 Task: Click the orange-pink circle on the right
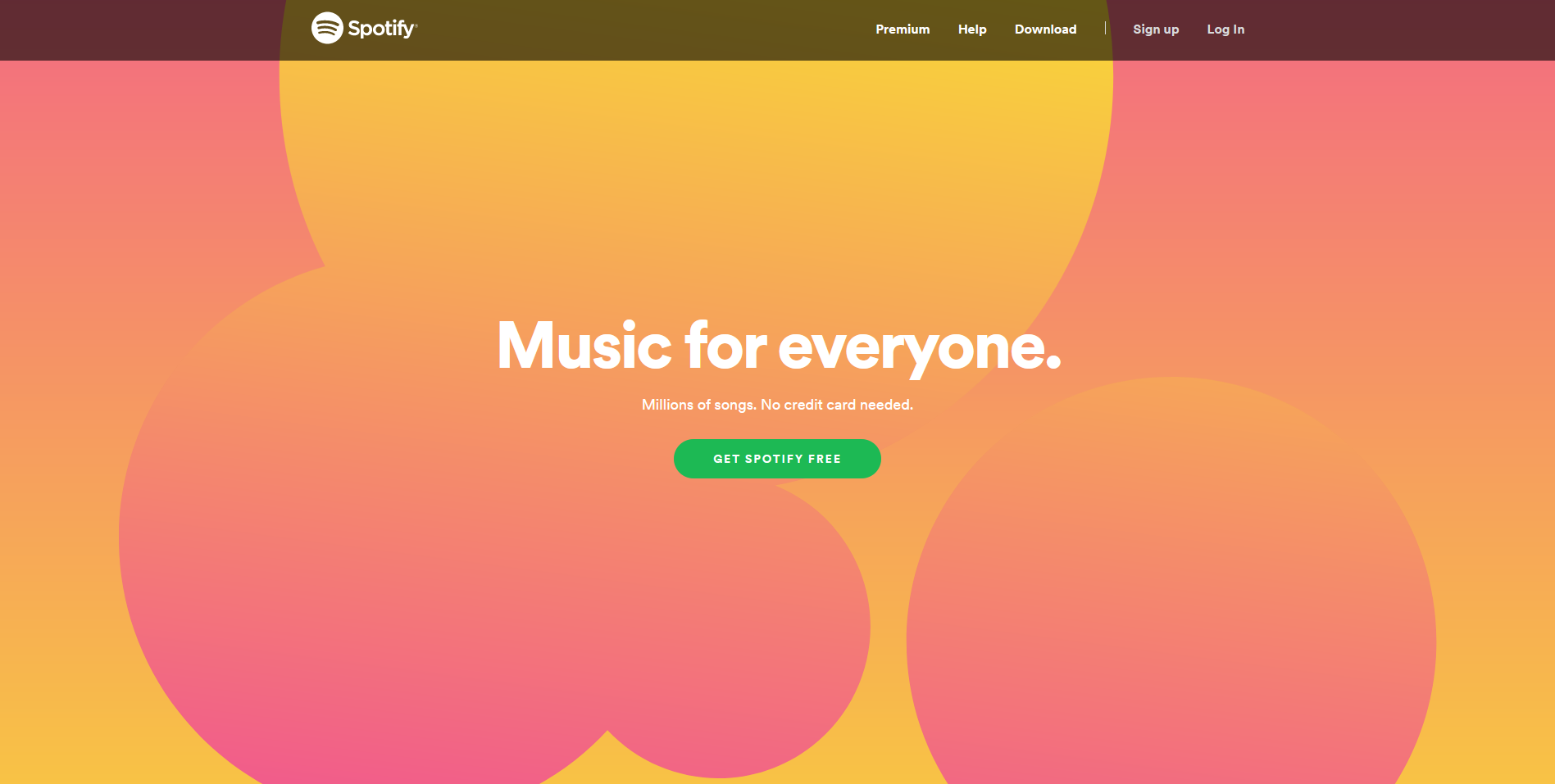[x=1171, y=590]
